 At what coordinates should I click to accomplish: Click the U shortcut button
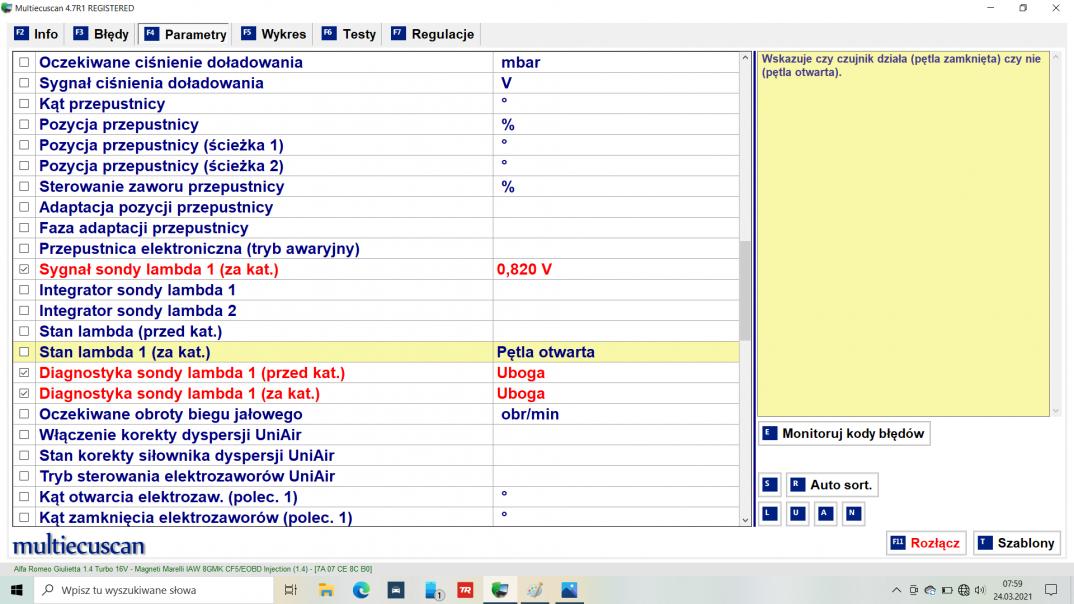pyautogui.click(x=796, y=514)
